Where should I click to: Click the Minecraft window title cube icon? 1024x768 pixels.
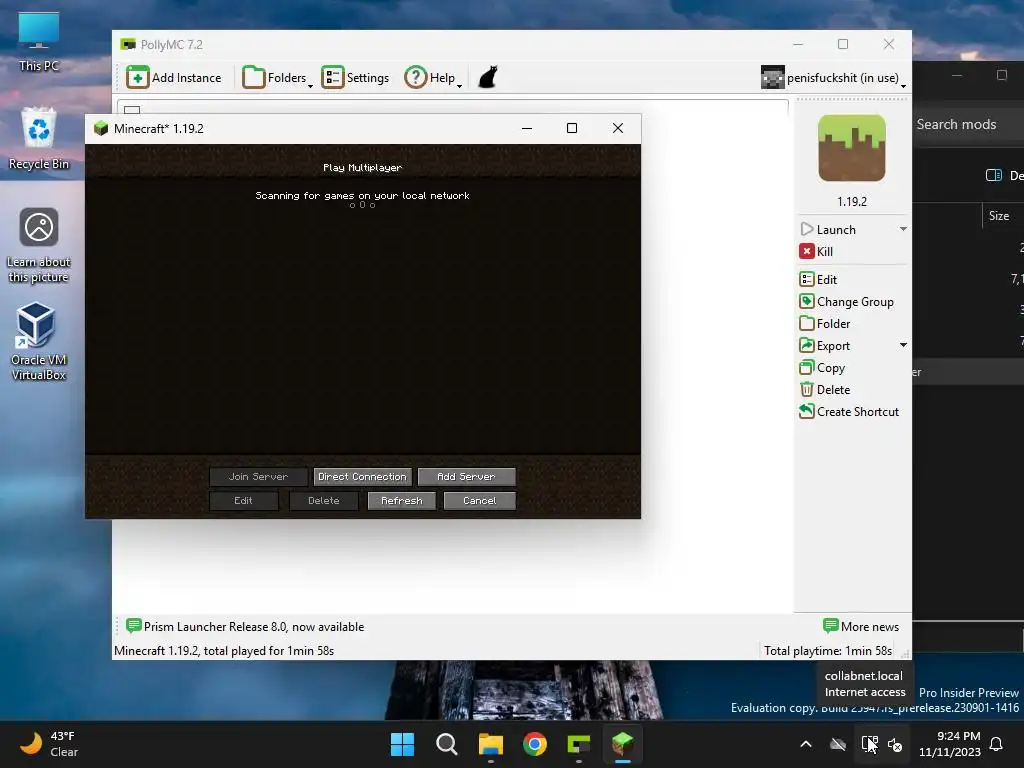[101, 128]
